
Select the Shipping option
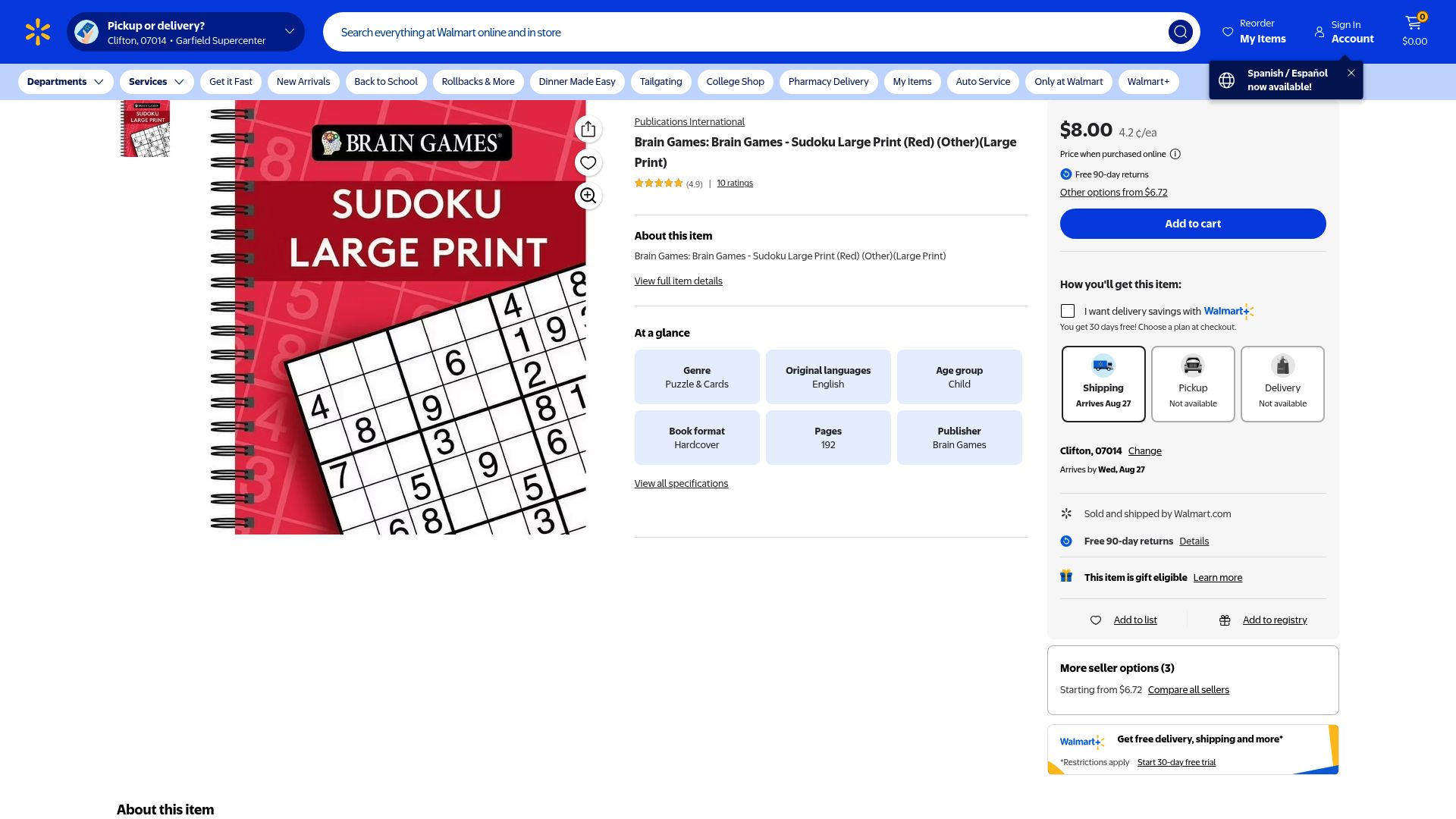click(x=1103, y=384)
